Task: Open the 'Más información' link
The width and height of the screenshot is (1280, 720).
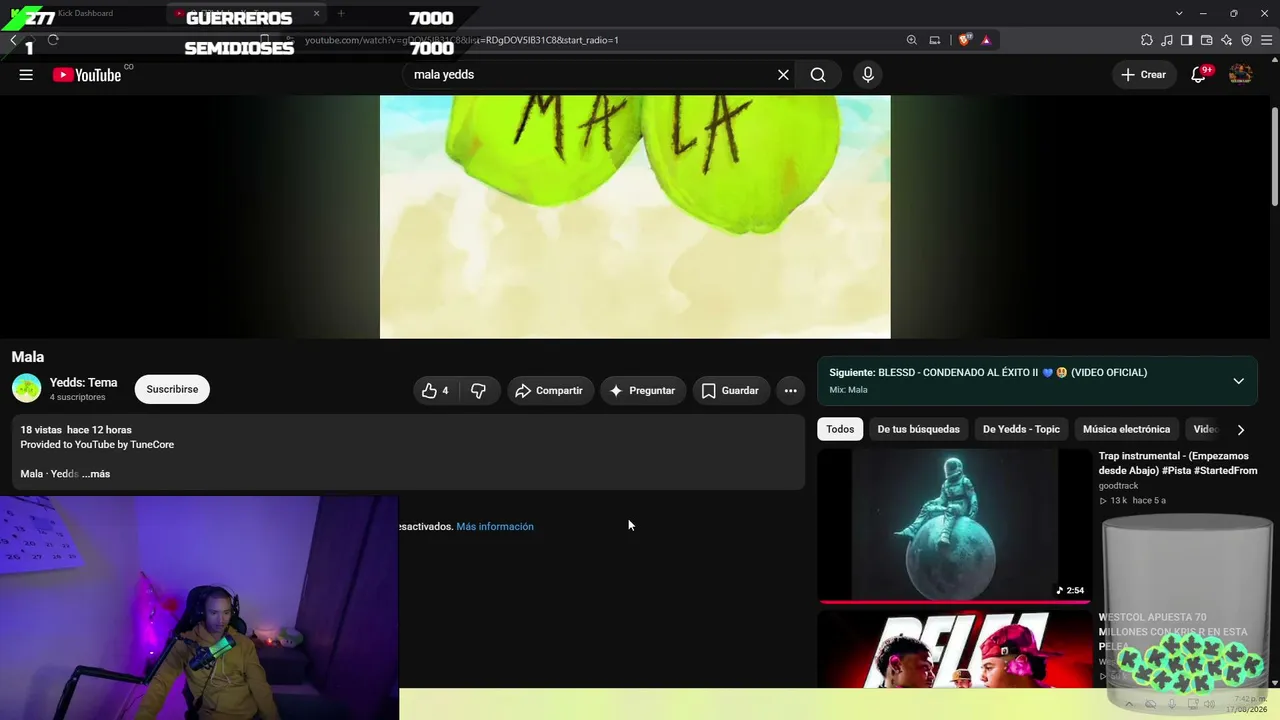Action: pos(495,527)
